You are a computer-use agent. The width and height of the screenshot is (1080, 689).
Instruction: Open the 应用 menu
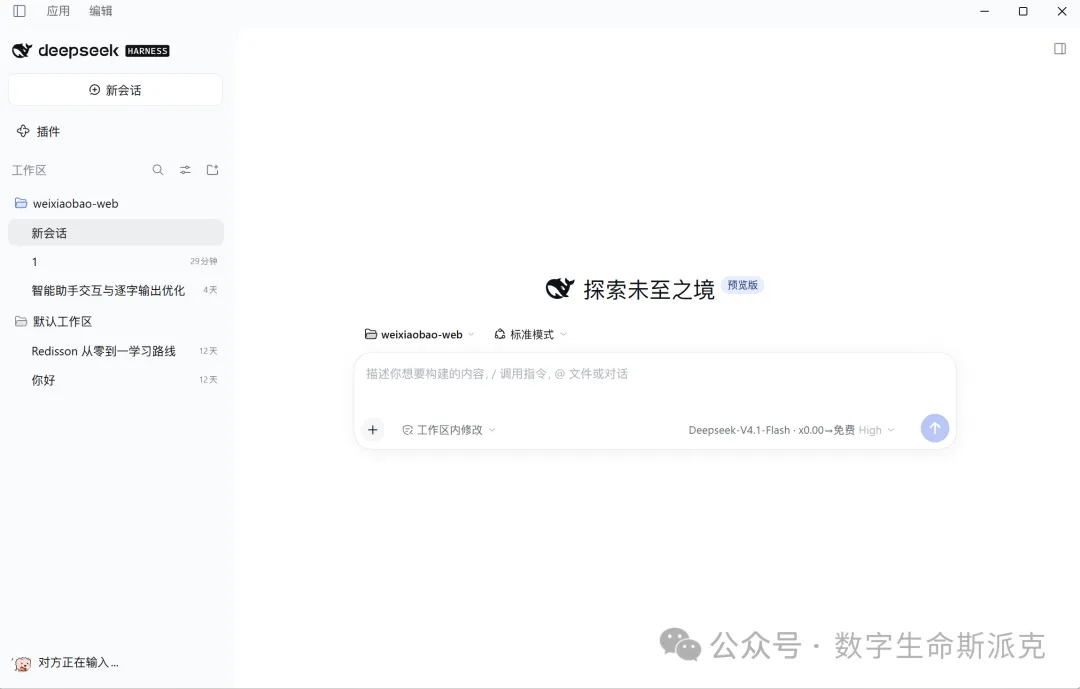coord(58,11)
